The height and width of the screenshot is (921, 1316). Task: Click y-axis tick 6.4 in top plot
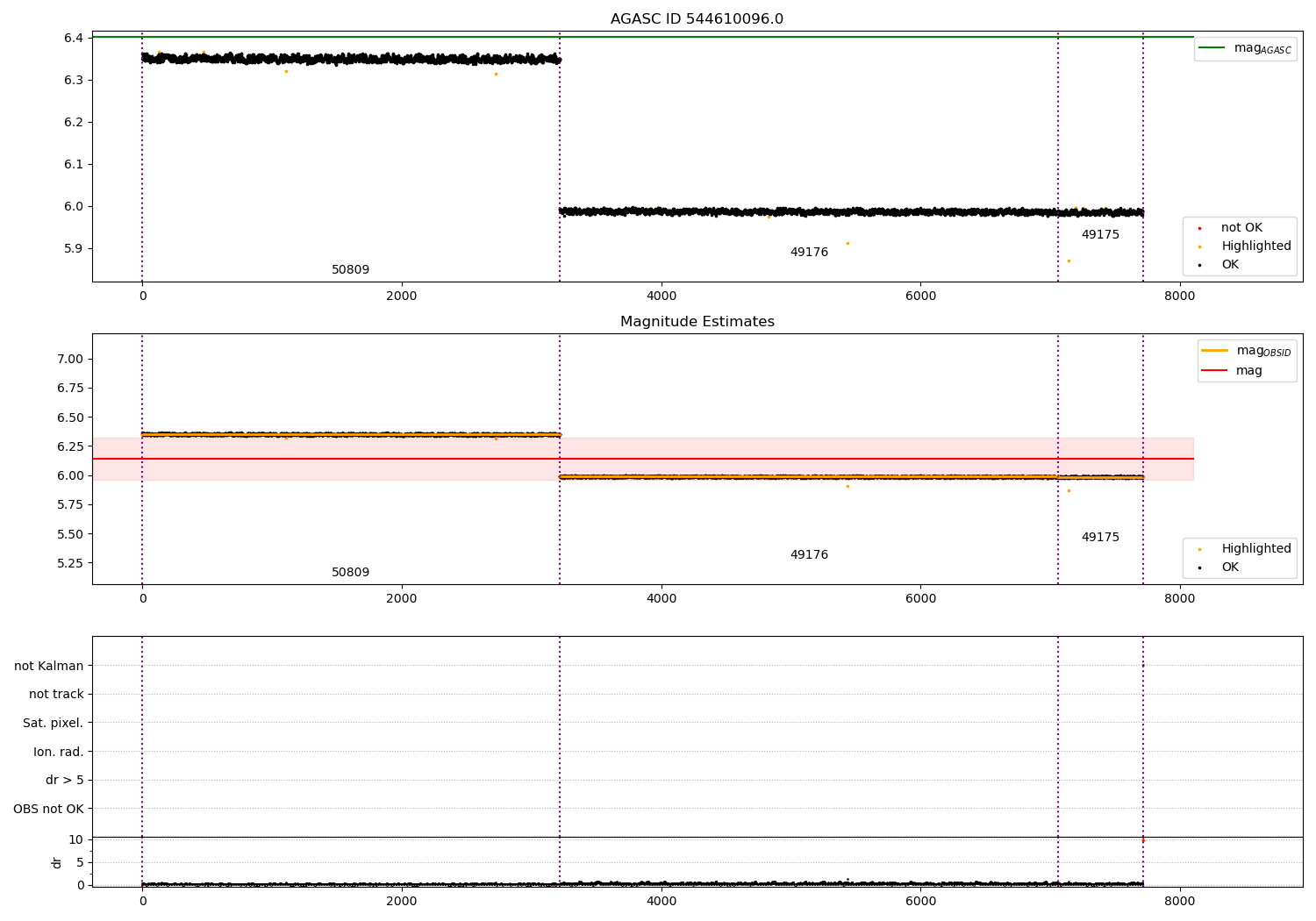pos(73,38)
